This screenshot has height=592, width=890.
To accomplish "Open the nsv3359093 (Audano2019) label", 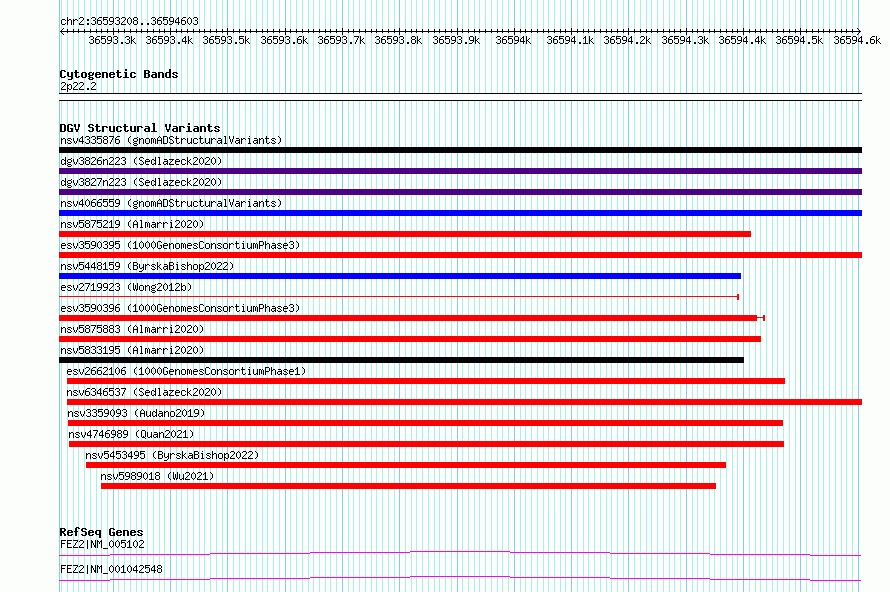I will click(x=136, y=413).
